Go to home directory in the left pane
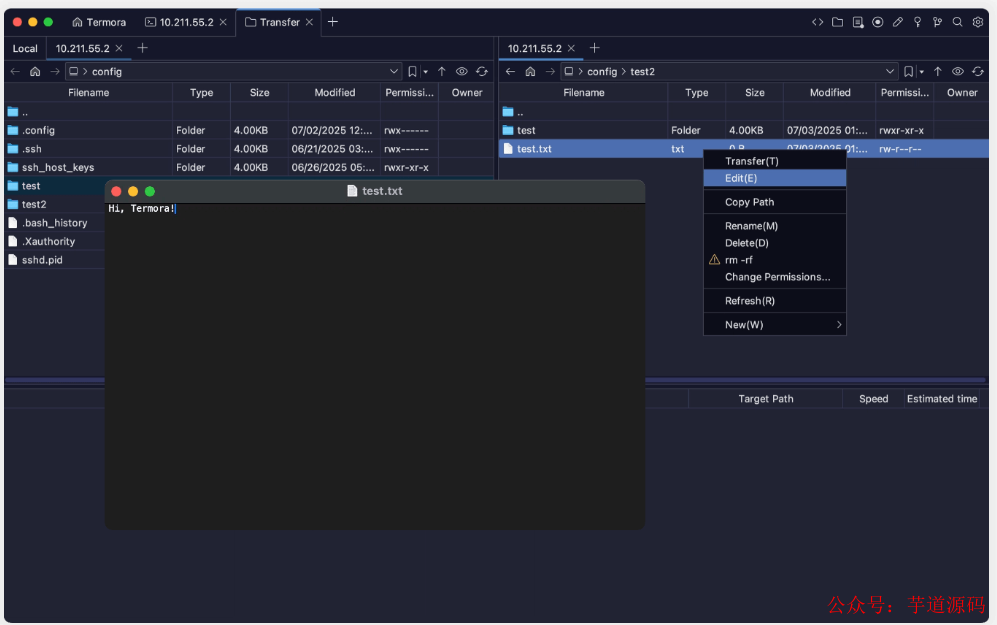The width and height of the screenshot is (997, 625). pyautogui.click(x=35, y=72)
